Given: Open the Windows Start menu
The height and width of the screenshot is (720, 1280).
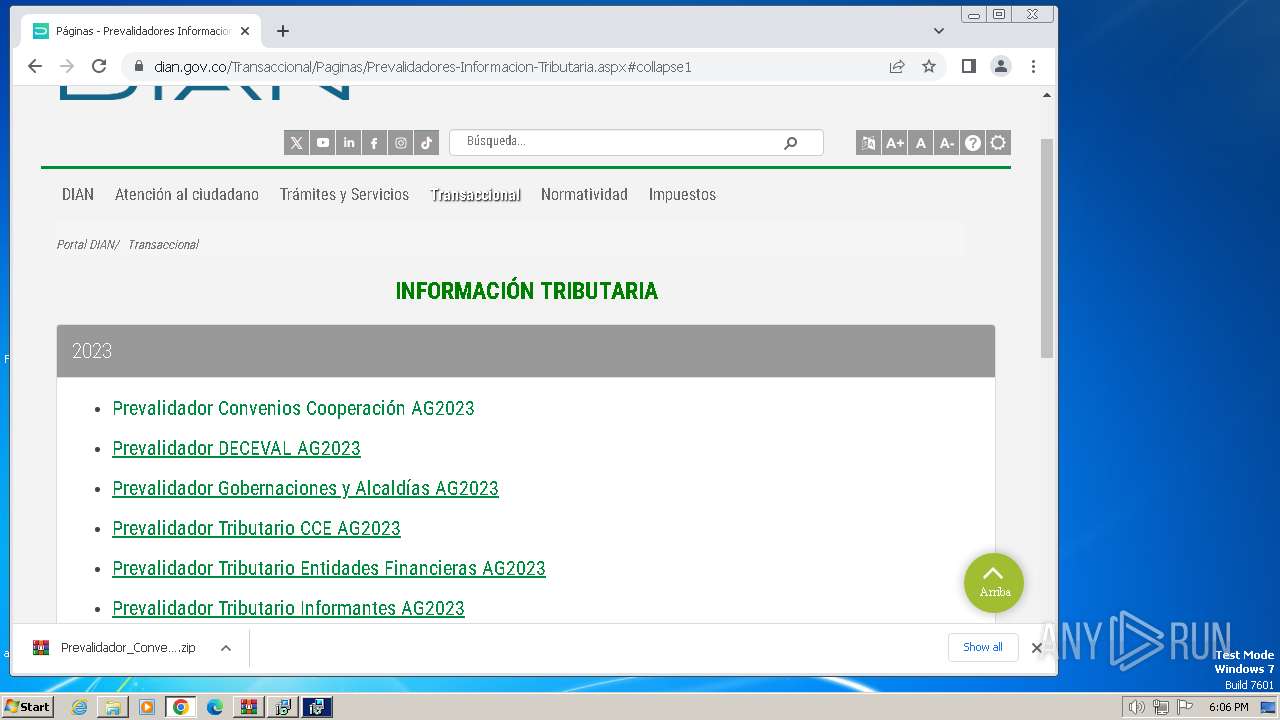Looking at the screenshot, I should point(28,707).
